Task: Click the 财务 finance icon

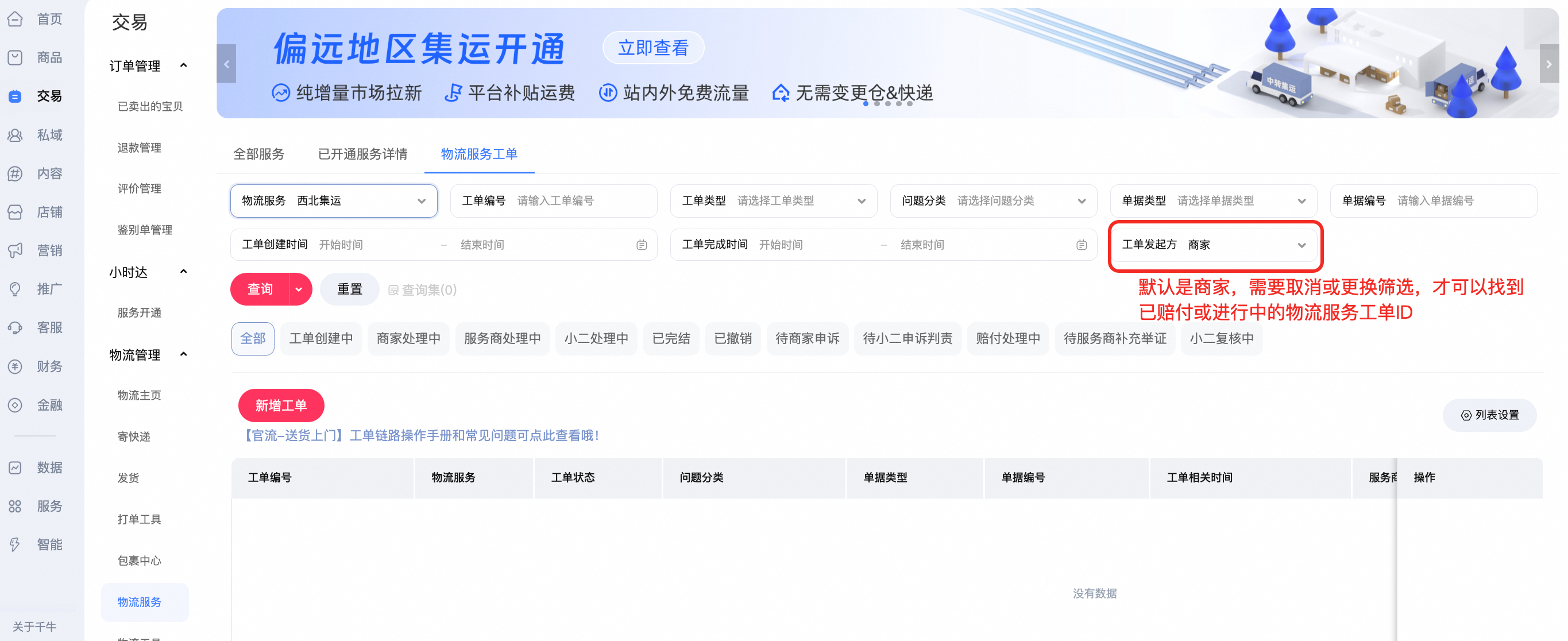Action: 15,366
